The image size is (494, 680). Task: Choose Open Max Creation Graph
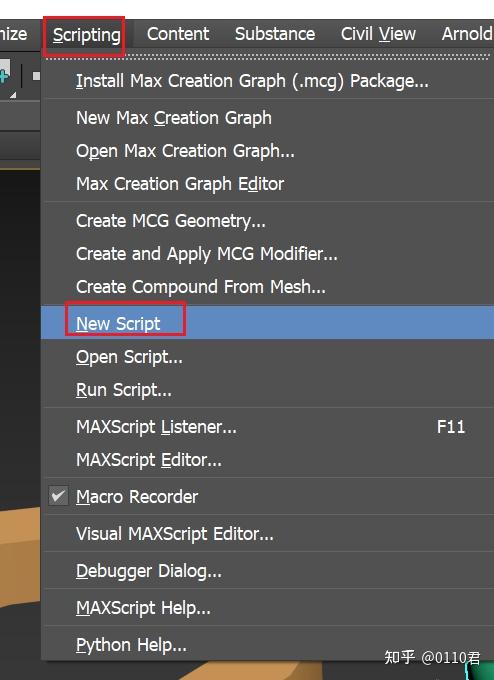point(268,151)
